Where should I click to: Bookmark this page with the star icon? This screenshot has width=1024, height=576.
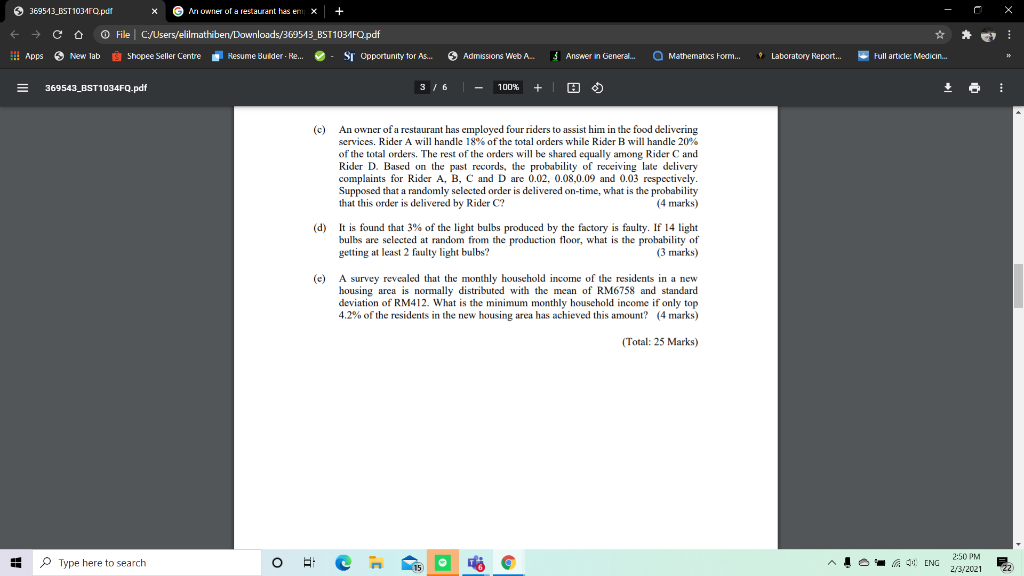tap(940, 33)
